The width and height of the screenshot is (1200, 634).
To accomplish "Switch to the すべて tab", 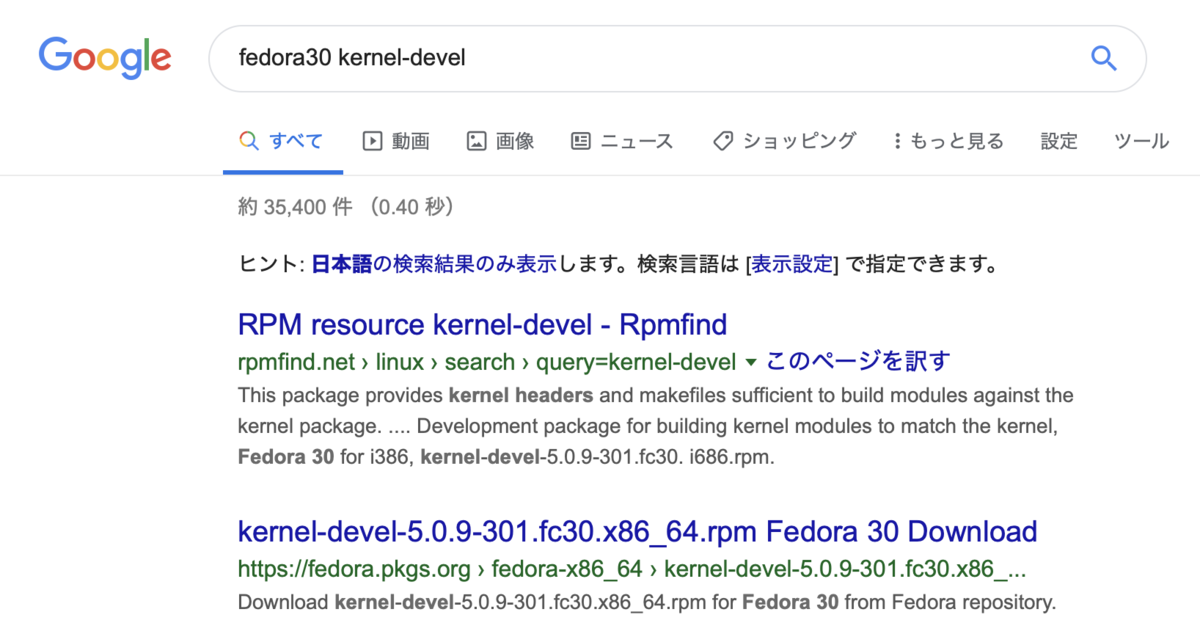I will (x=282, y=141).
